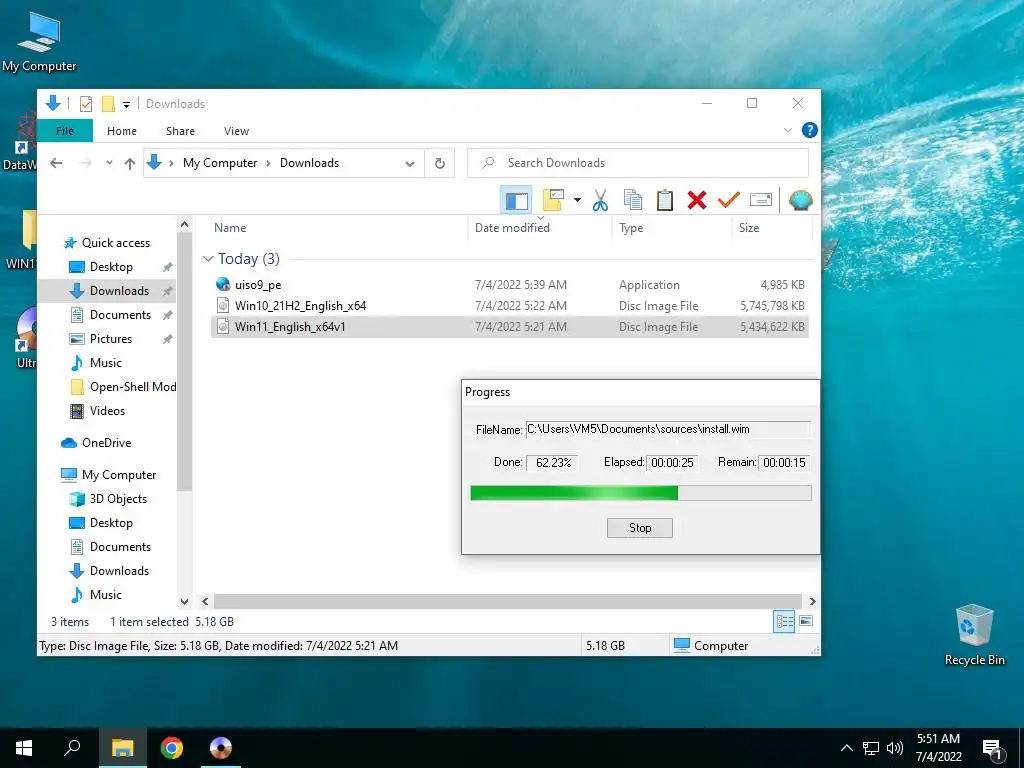Open the address bar history dropdown
The image size is (1024, 768).
(x=409, y=163)
